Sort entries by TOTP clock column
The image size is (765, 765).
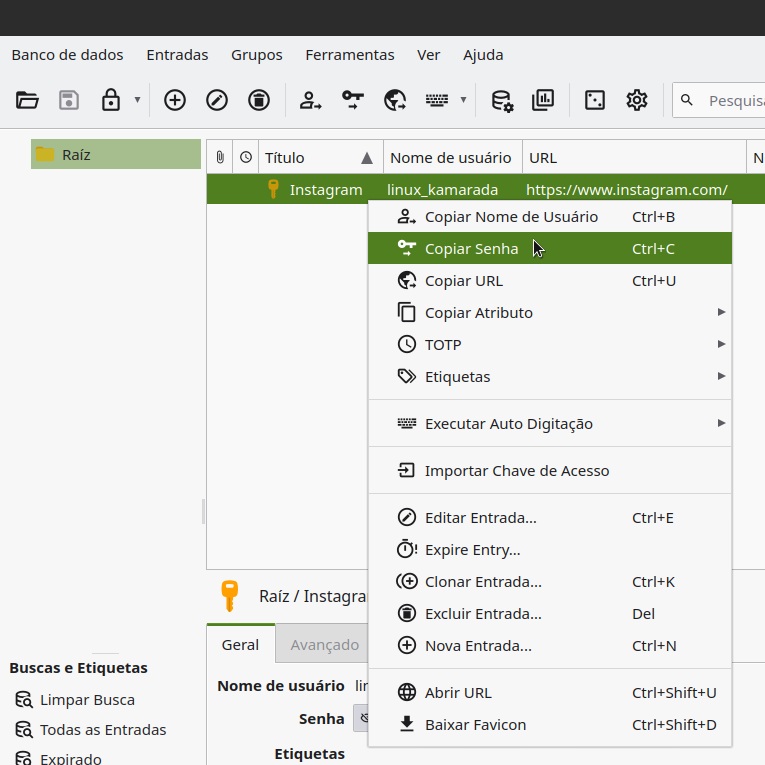tap(246, 157)
